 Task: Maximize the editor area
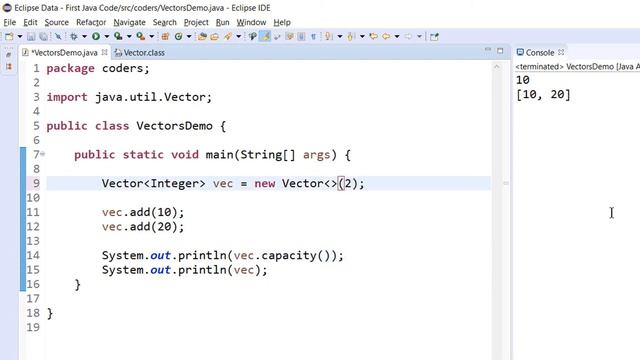click(x=500, y=51)
